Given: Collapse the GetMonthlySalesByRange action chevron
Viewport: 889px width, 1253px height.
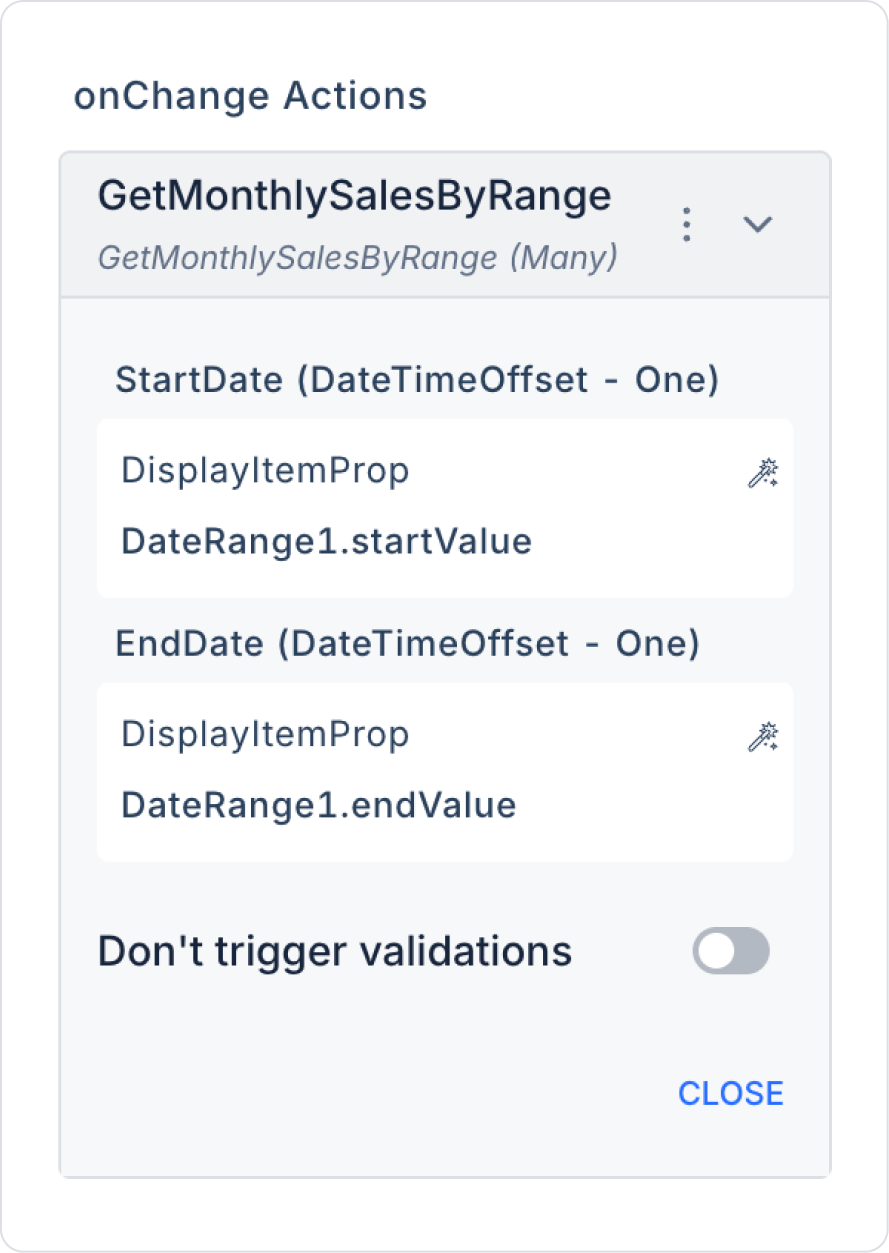Looking at the screenshot, I should click(x=757, y=225).
